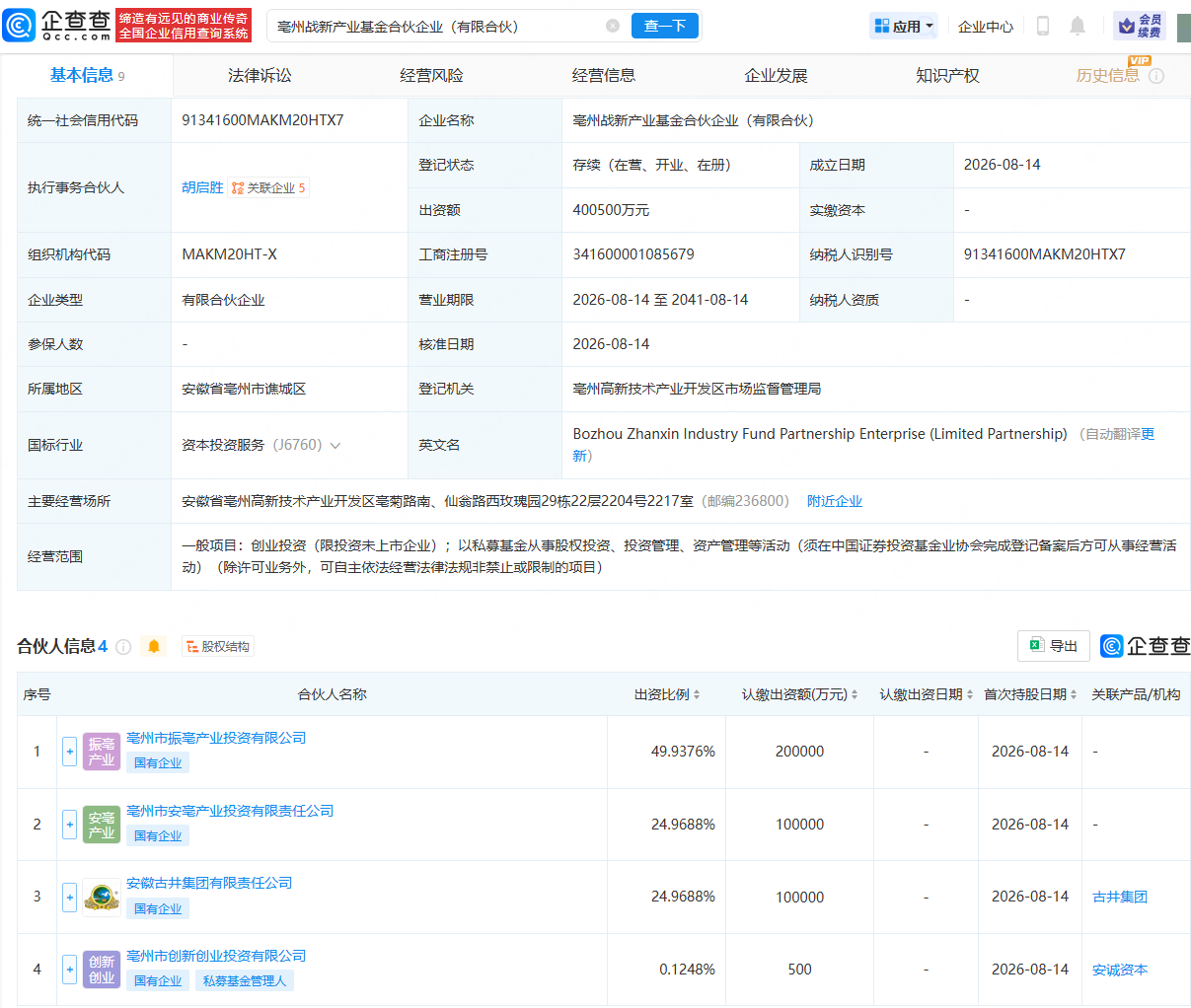The width and height of the screenshot is (1191, 1008).
Task: Click the 私募基金管理人 tag in row 4
Action: point(245,980)
